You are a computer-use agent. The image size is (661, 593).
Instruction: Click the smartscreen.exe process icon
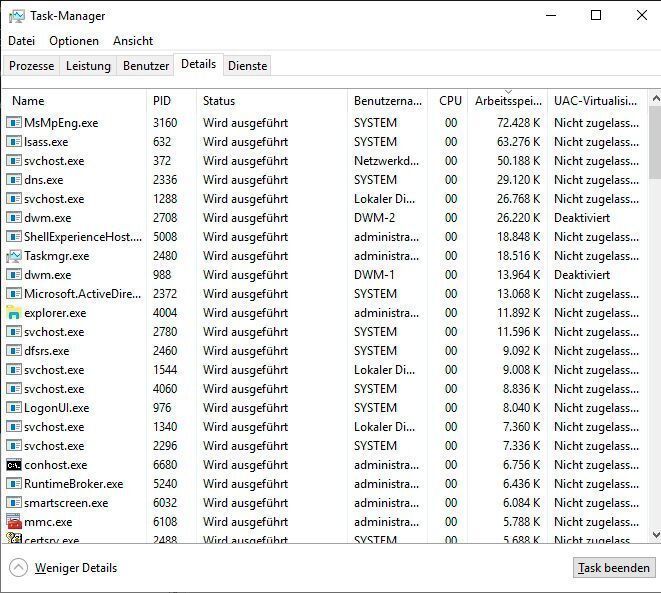[13, 503]
